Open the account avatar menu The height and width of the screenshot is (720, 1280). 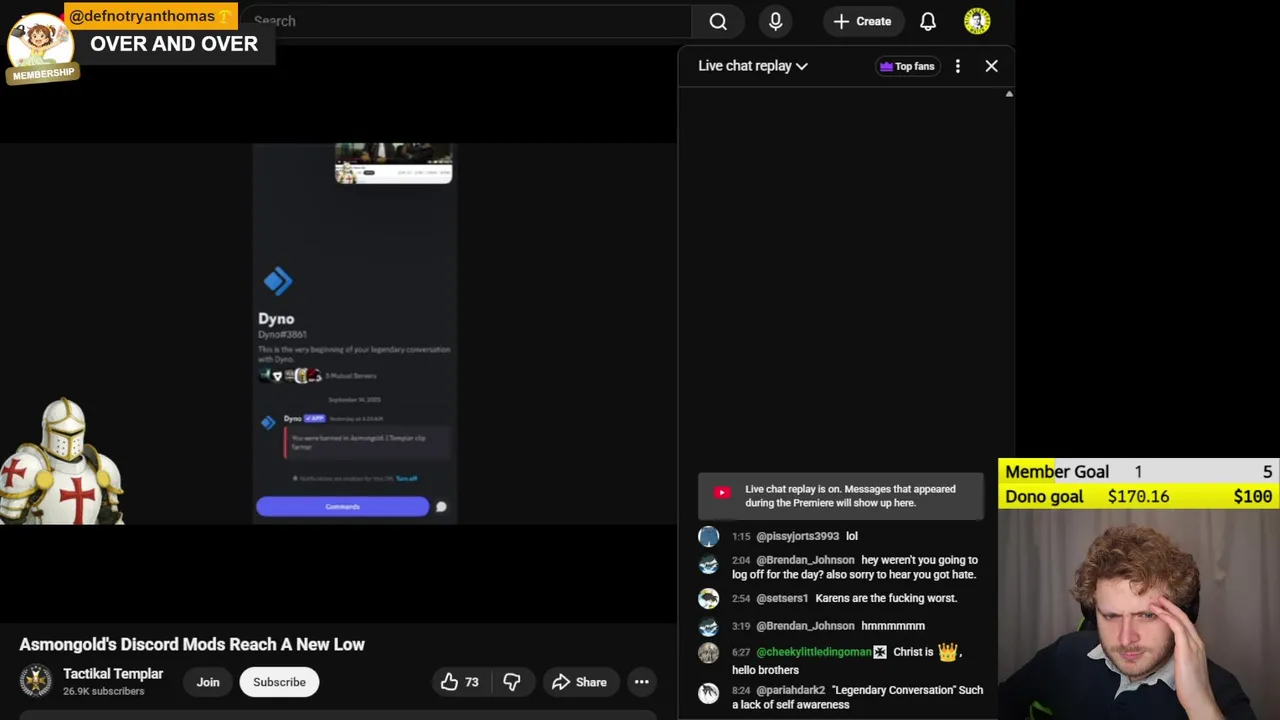coord(977,21)
